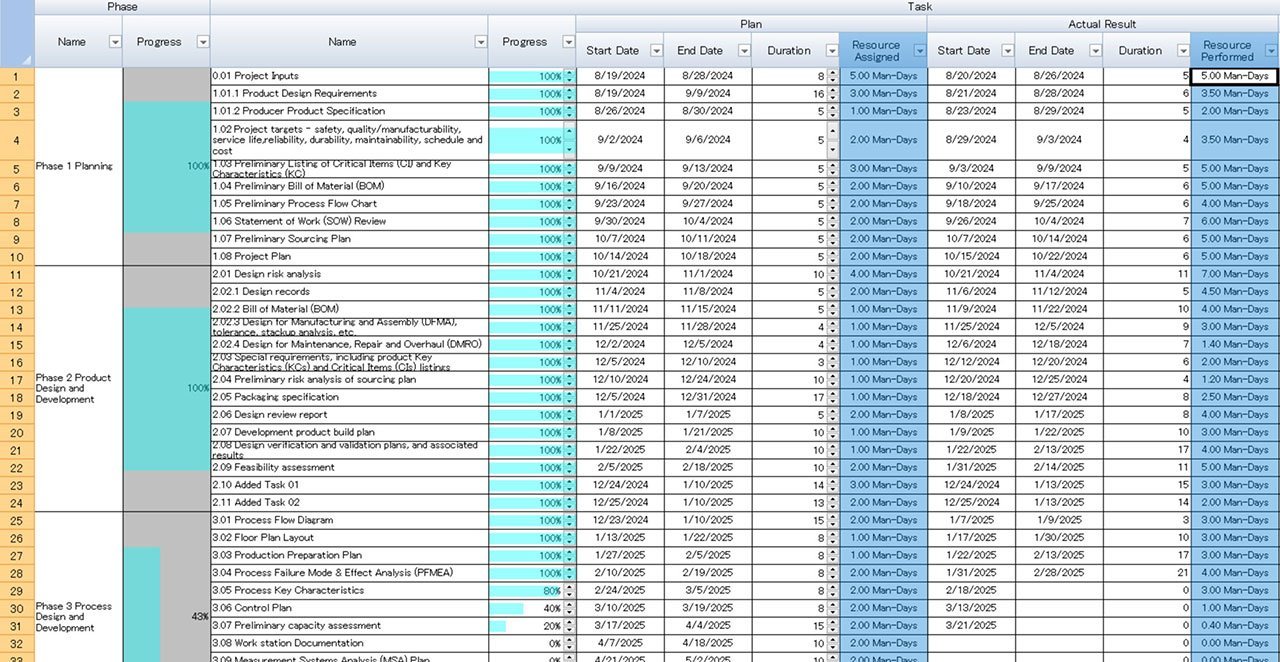This screenshot has width=1280, height=662.
Task: Click the 40% progress bar for Control Plan
Action: tap(507, 608)
